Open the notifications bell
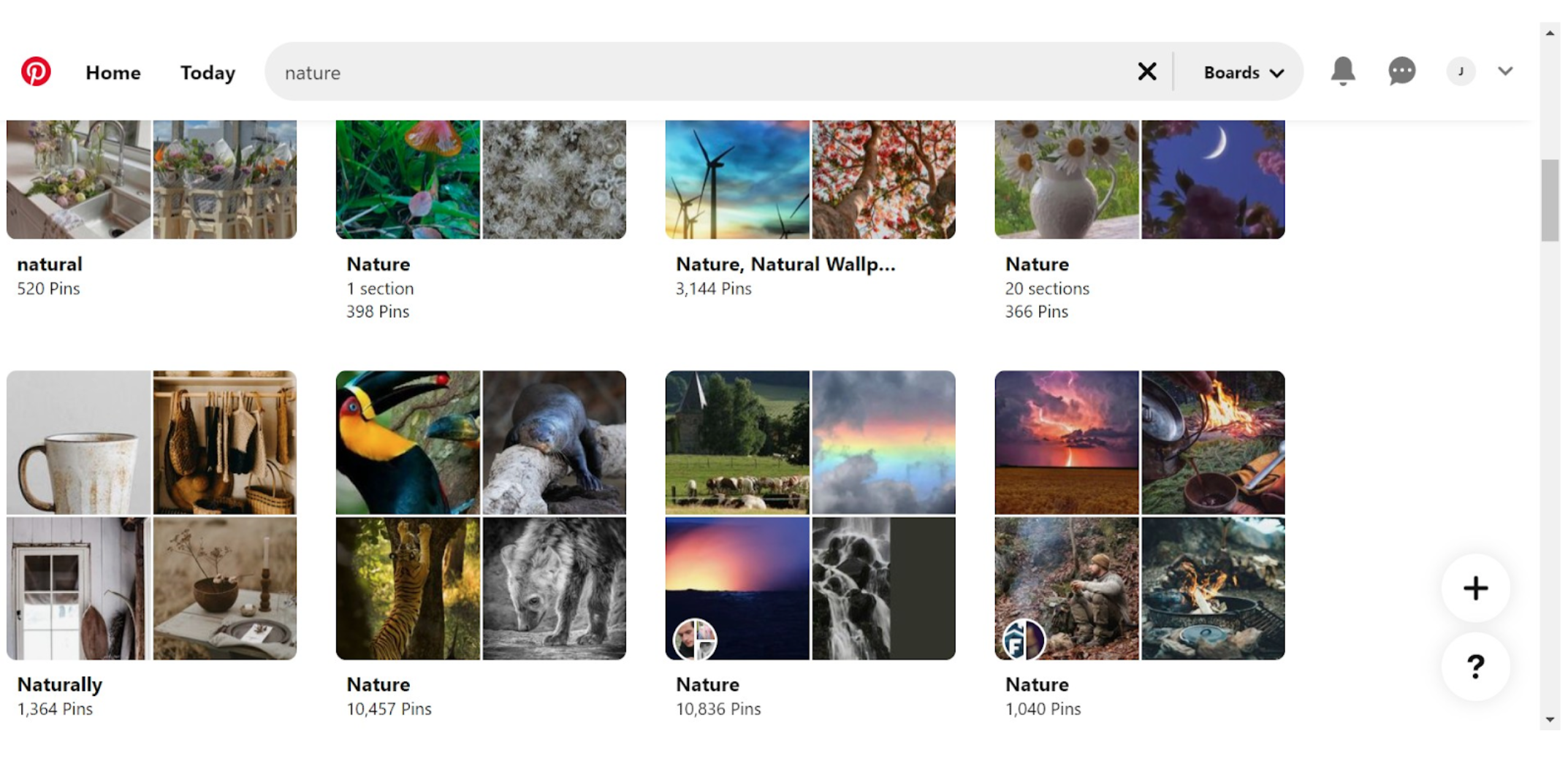 tap(1343, 70)
